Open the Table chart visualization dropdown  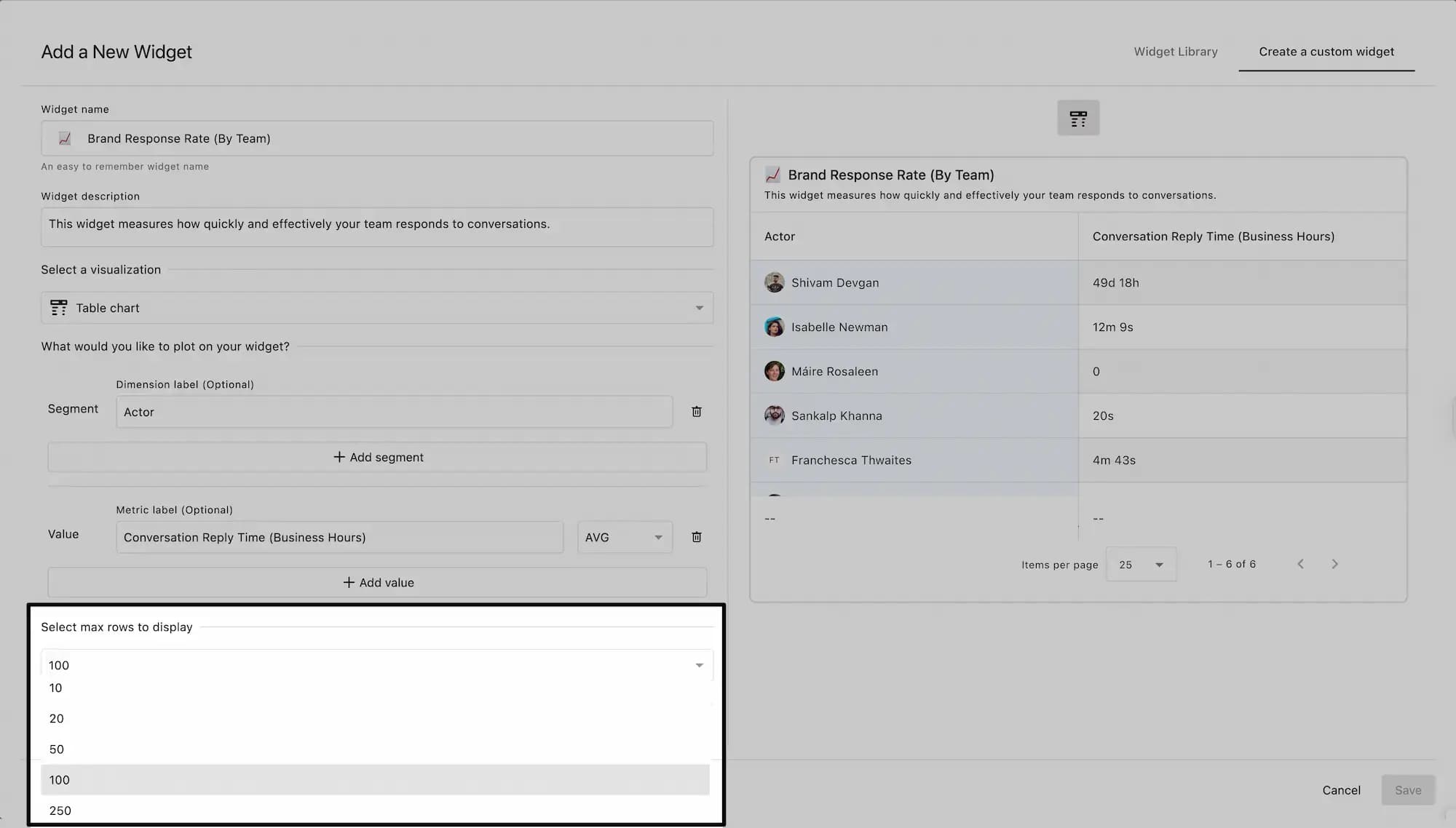(376, 308)
